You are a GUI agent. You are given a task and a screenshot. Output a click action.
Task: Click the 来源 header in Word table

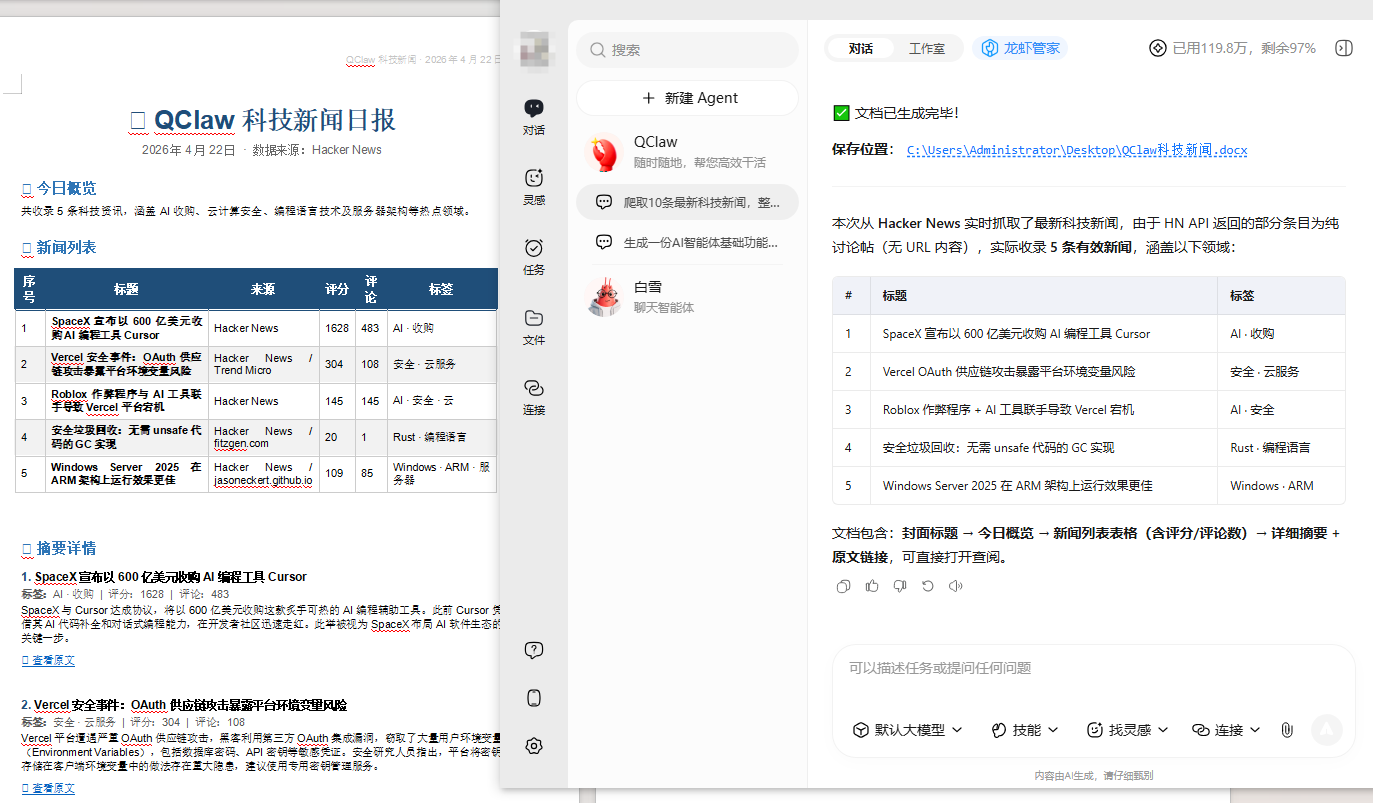[x=263, y=289]
